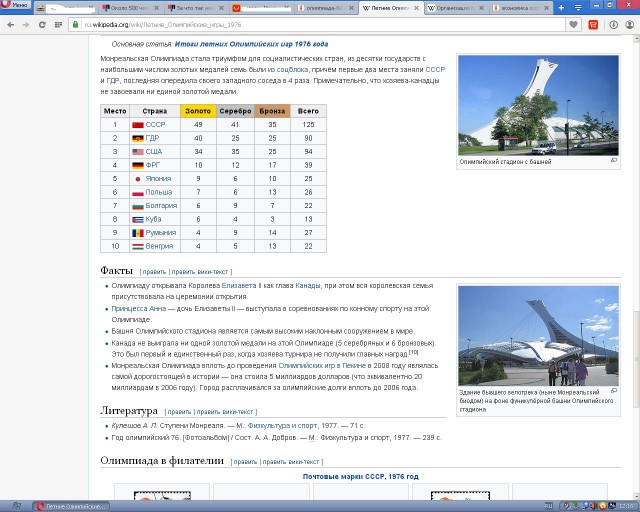640x512 pixels.
Task: Click the Бронза column header
Action: click(x=272, y=111)
